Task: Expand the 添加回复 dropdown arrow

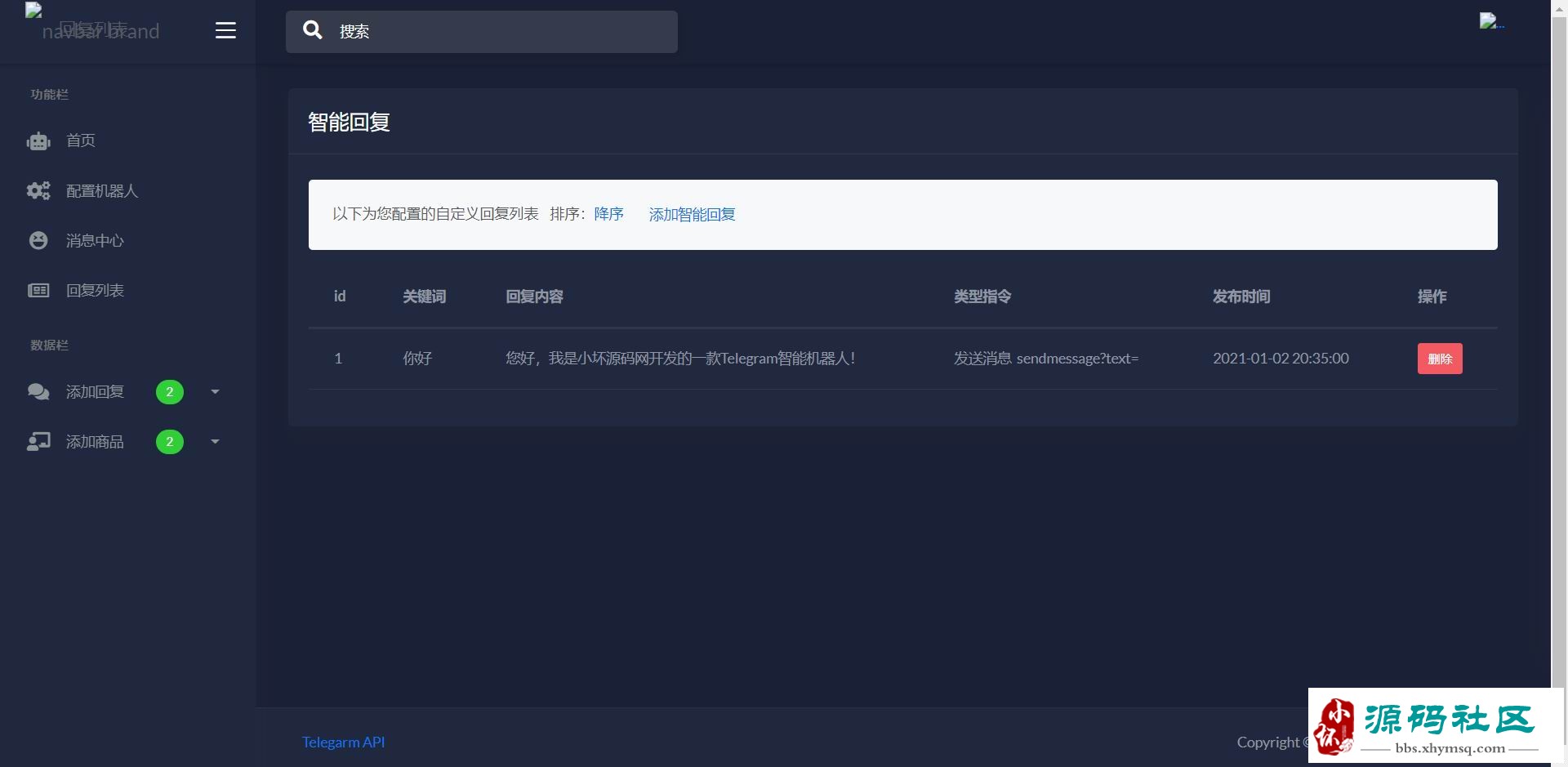Action: pyautogui.click(x=215, y=392)
